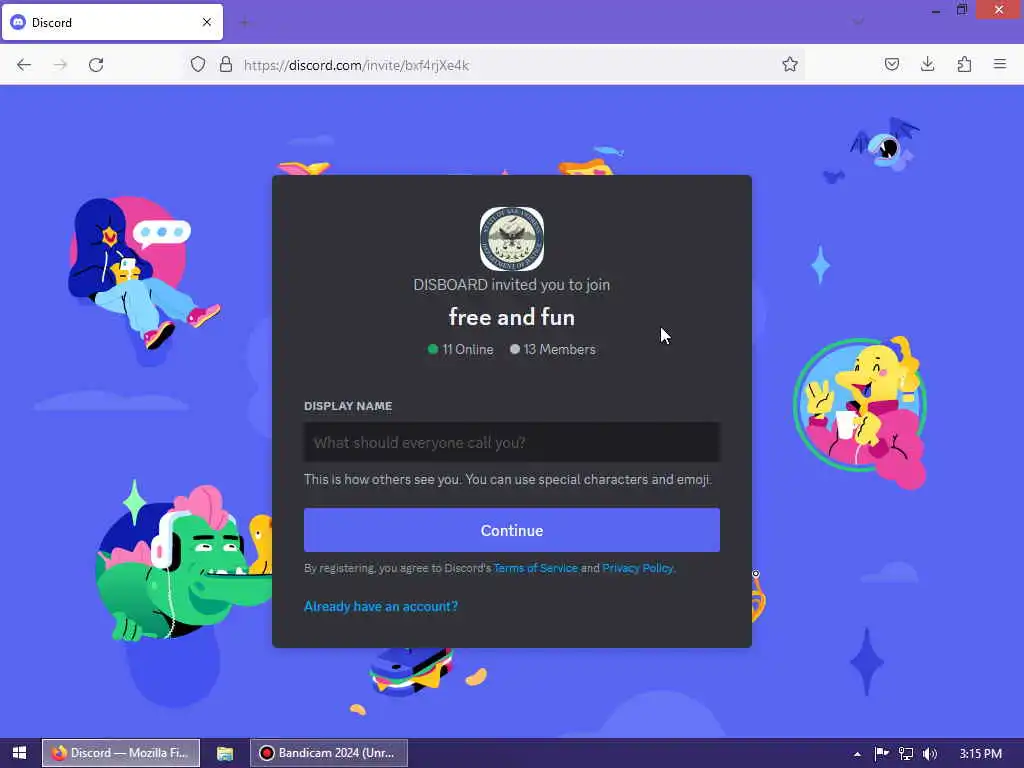Open a new tab with the plus button
Image resolution: width=1024 pixels, height=768 pixels.
click(x=245, y=23)
